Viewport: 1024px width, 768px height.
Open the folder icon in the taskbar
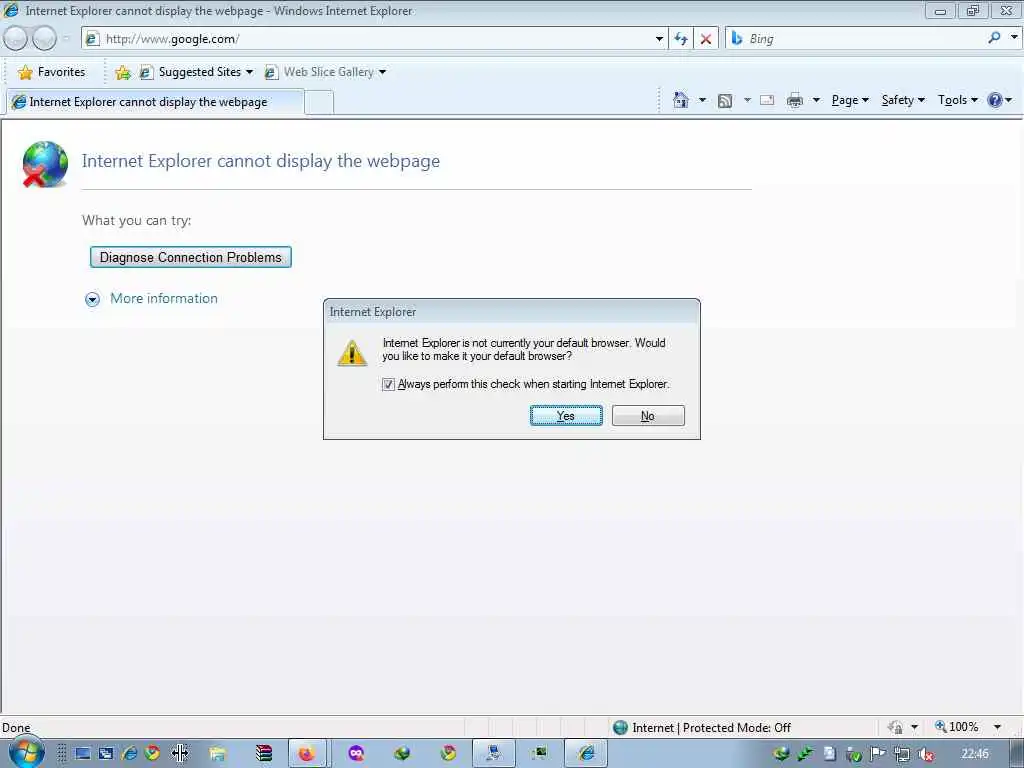pyautogui.click(x=217, y=754)
